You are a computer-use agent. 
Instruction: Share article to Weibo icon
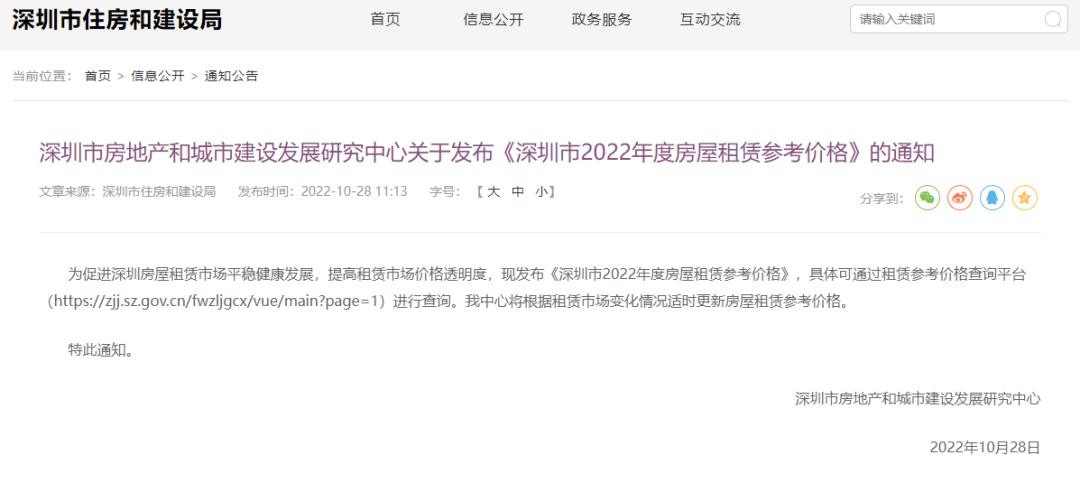tap(959, 198)
